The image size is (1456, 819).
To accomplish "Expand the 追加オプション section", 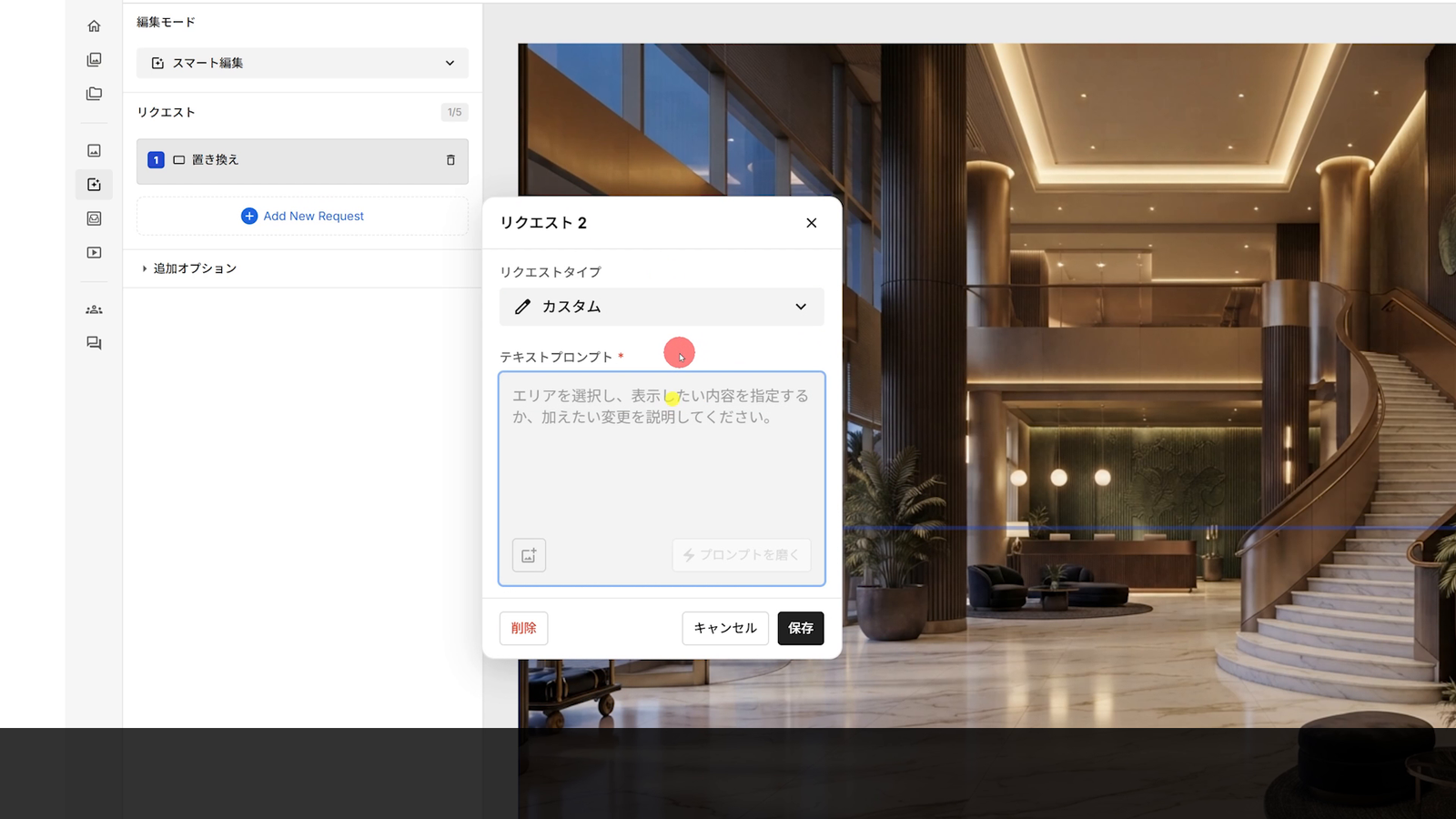I will click(189, 268).
